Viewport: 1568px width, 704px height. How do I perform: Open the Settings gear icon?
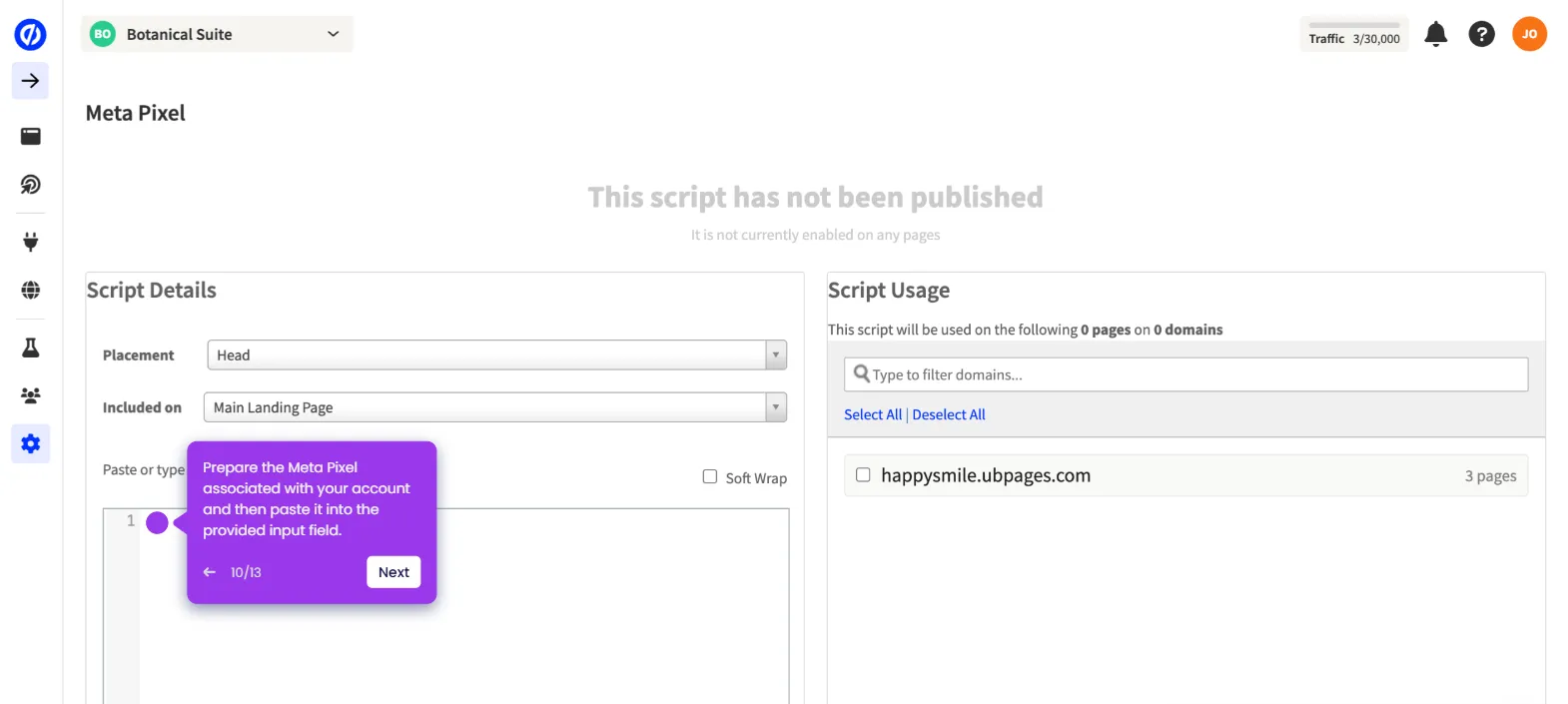click(30, 443)
